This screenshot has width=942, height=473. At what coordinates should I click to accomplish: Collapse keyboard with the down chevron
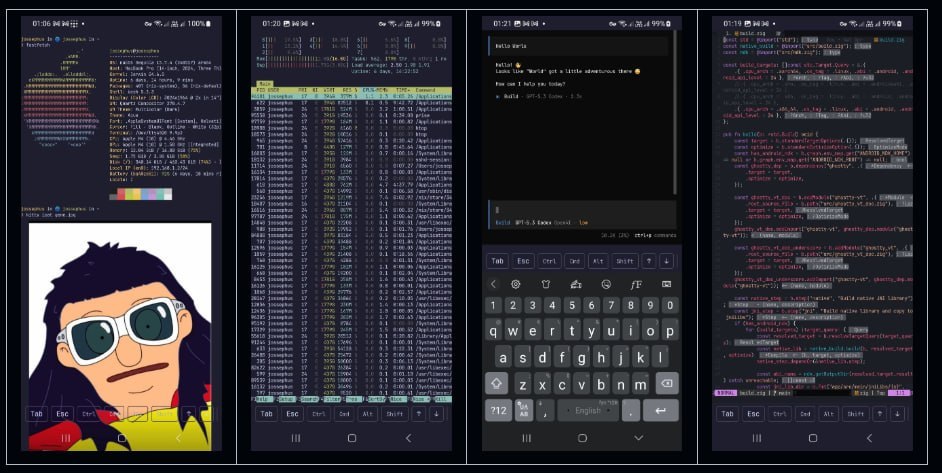click(x=639, y=438)
